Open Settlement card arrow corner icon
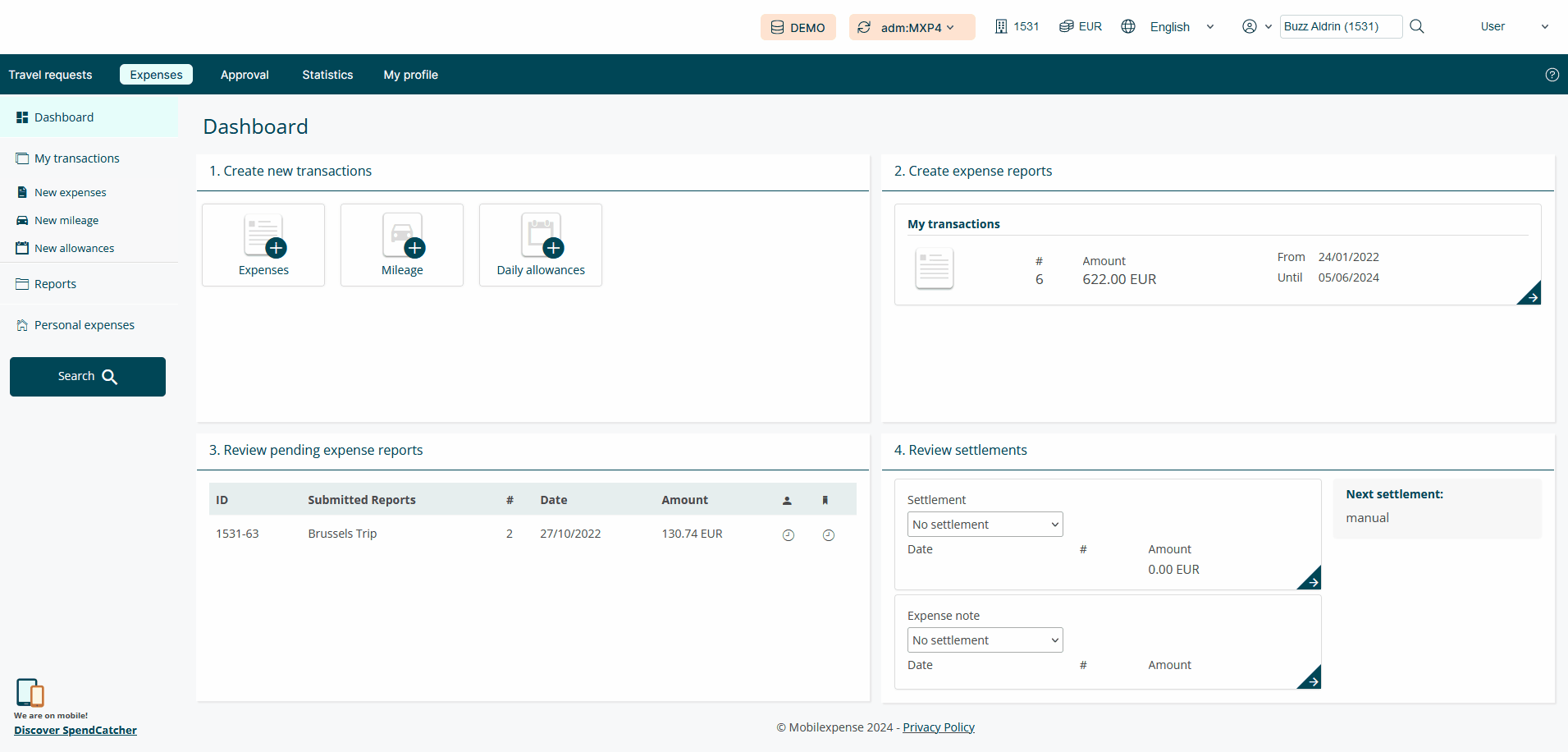This screenshot has height=752, width=1568. (1310, 580)
